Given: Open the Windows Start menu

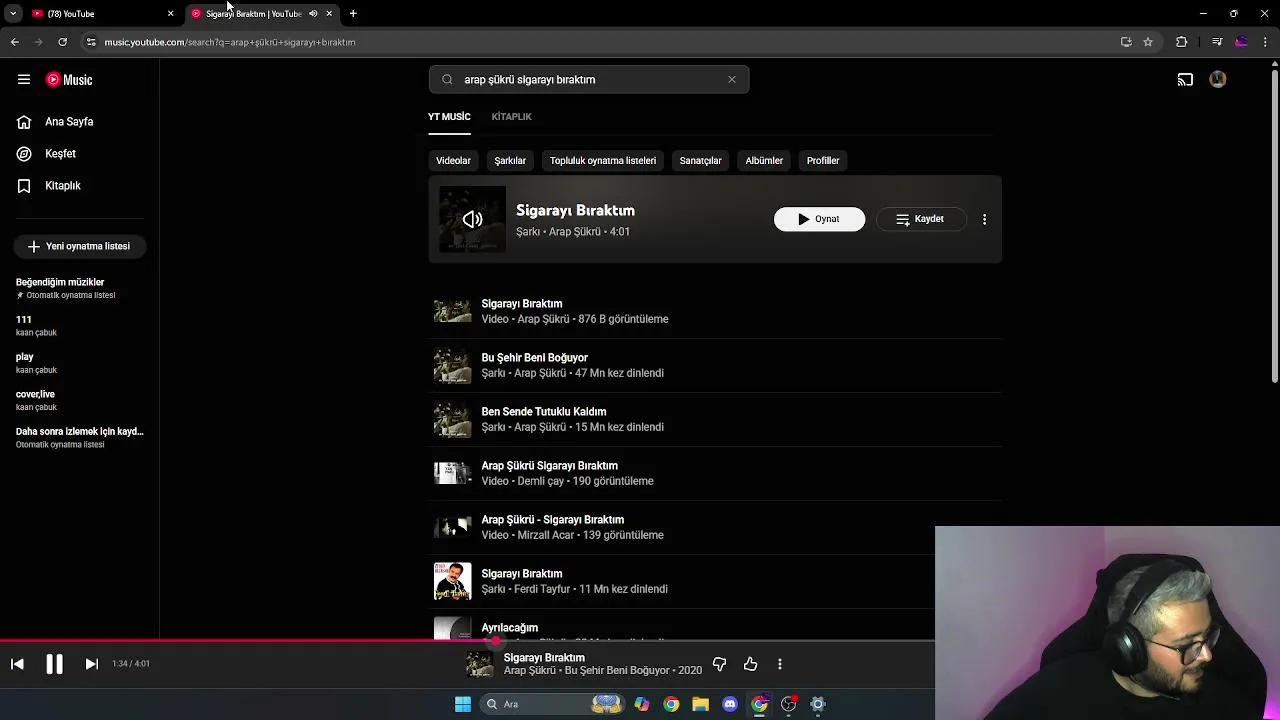Looking at the screenshot, I should (x=463, y=704).
